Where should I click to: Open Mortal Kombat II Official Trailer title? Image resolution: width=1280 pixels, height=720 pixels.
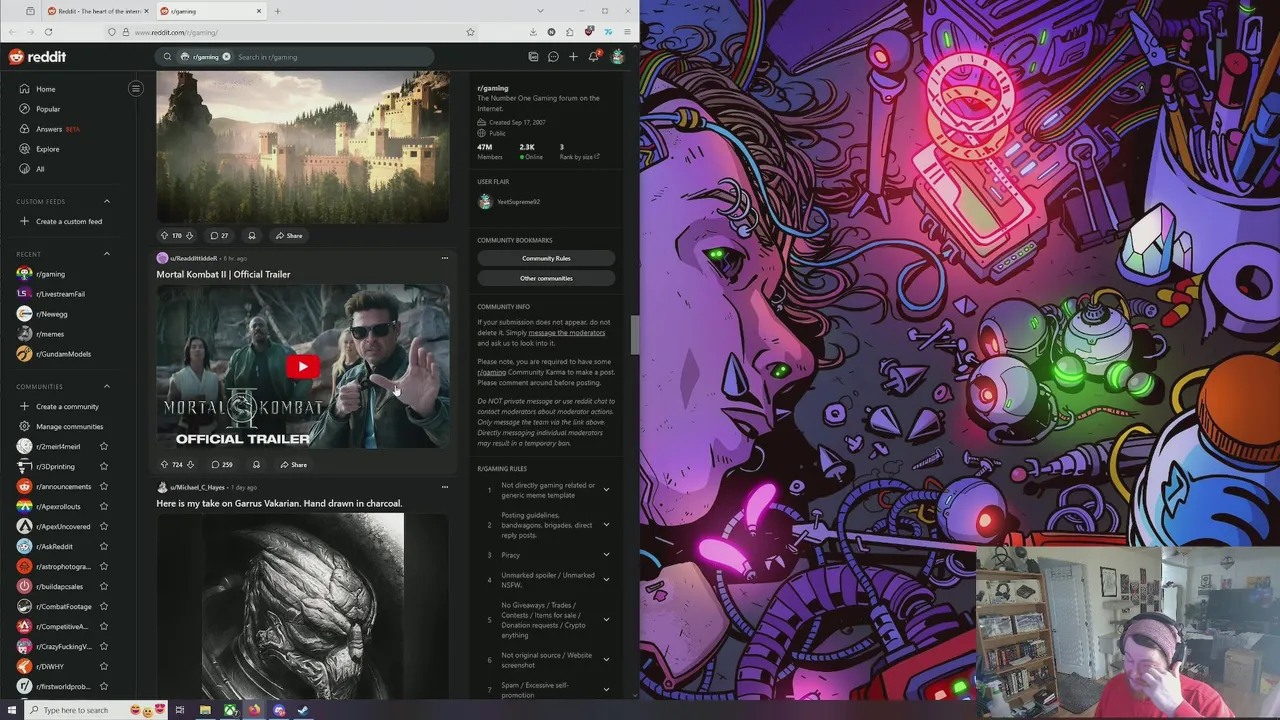(x=223, y=274)
